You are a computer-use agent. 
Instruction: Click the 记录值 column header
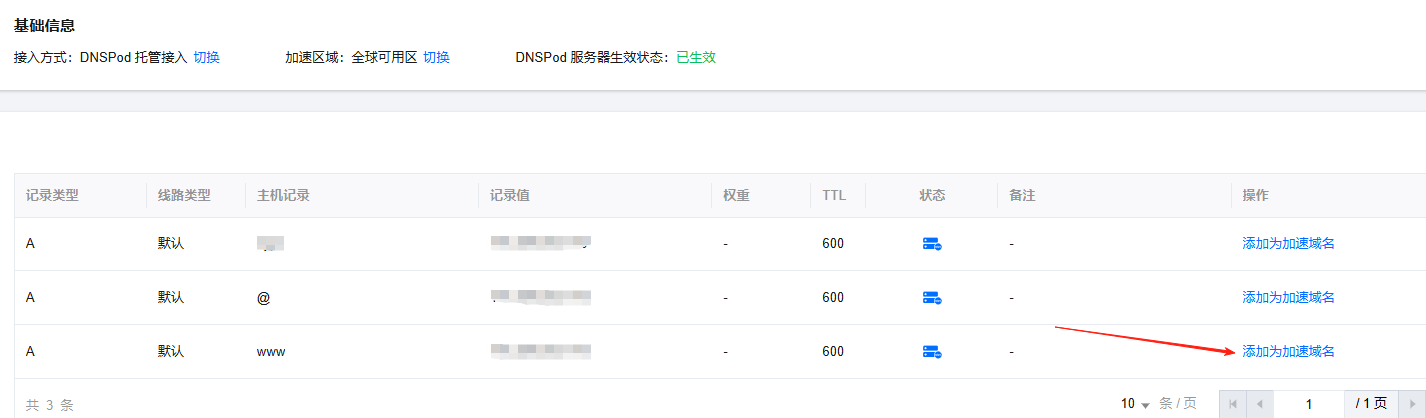click(509, 196)
